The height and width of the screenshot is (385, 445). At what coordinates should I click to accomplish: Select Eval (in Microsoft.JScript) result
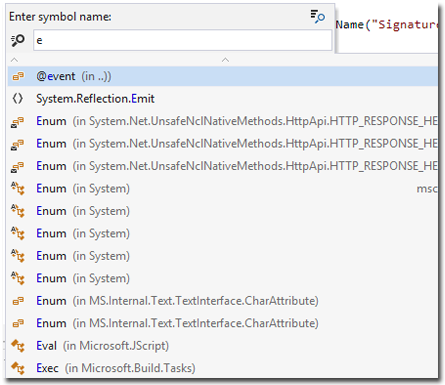click(x=223, y=346)
